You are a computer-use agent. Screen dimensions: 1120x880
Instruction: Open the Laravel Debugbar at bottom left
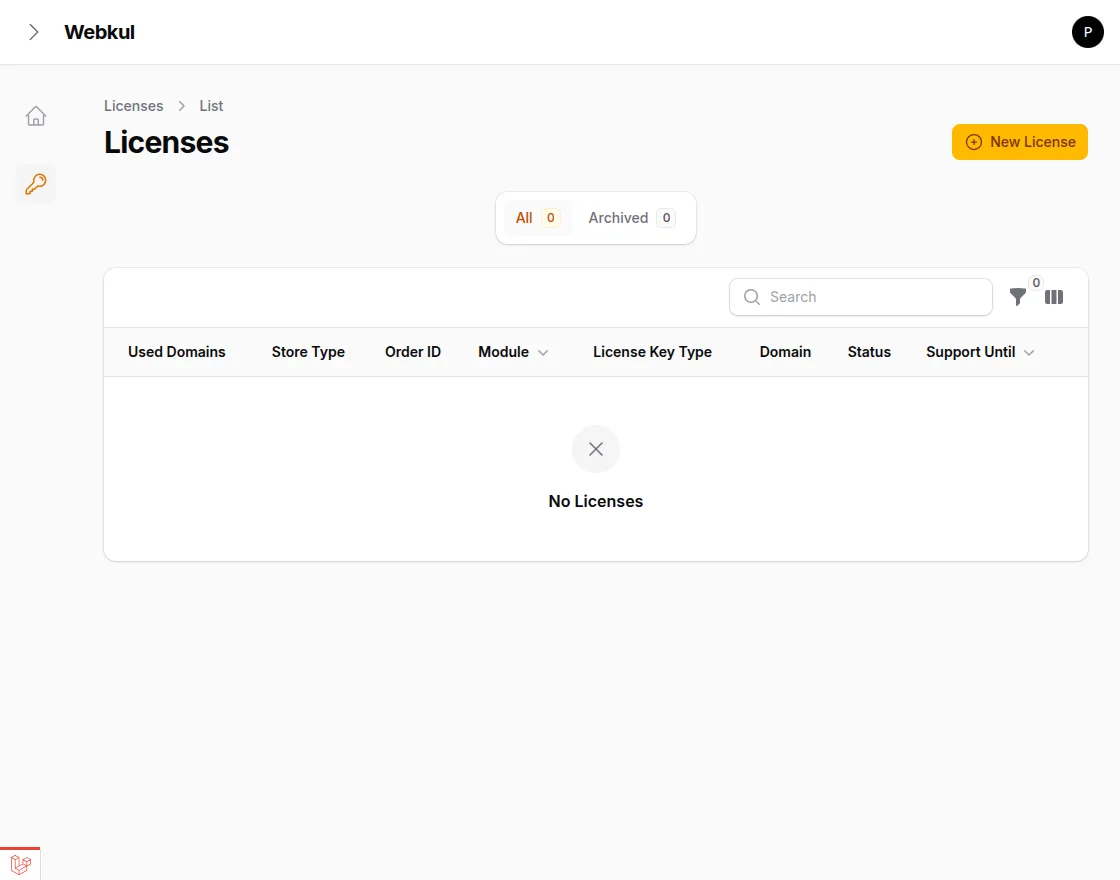[20, 864]
